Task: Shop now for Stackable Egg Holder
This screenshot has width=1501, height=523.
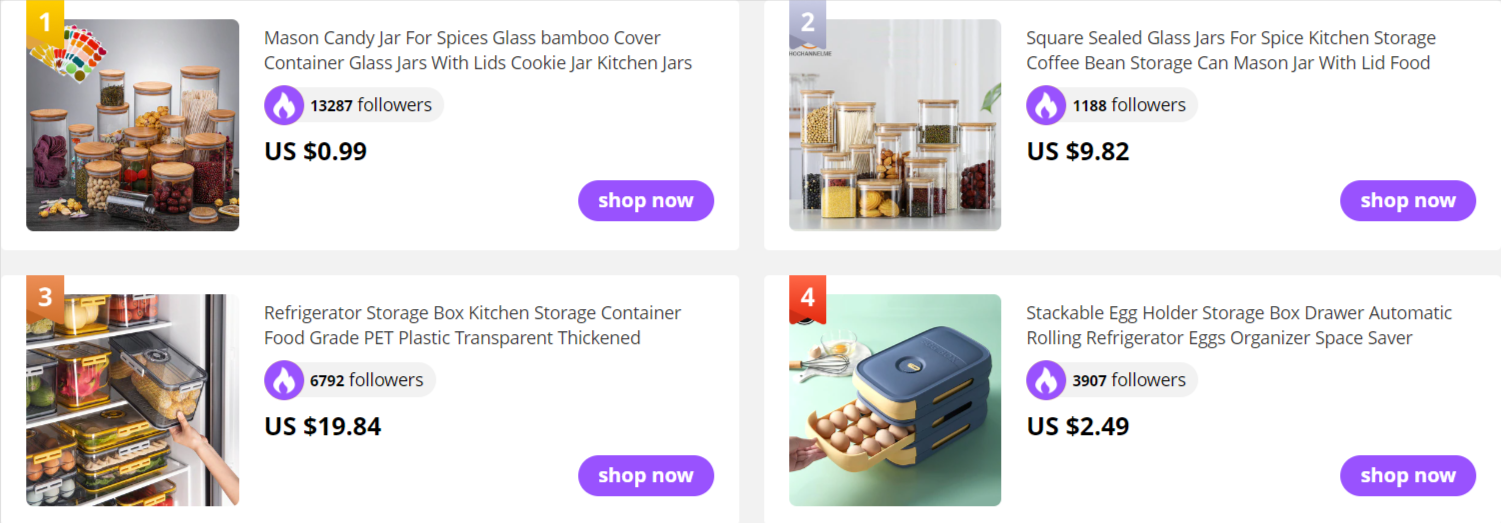Action: [x=1408, y=475]
